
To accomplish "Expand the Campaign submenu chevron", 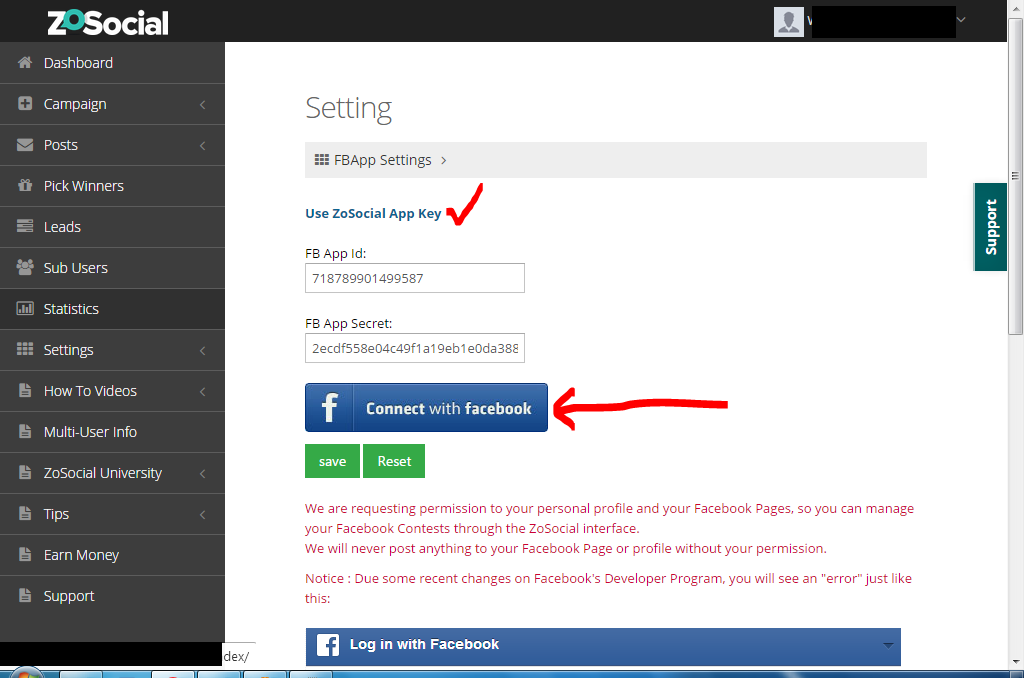I will click(x=202, y=105).
